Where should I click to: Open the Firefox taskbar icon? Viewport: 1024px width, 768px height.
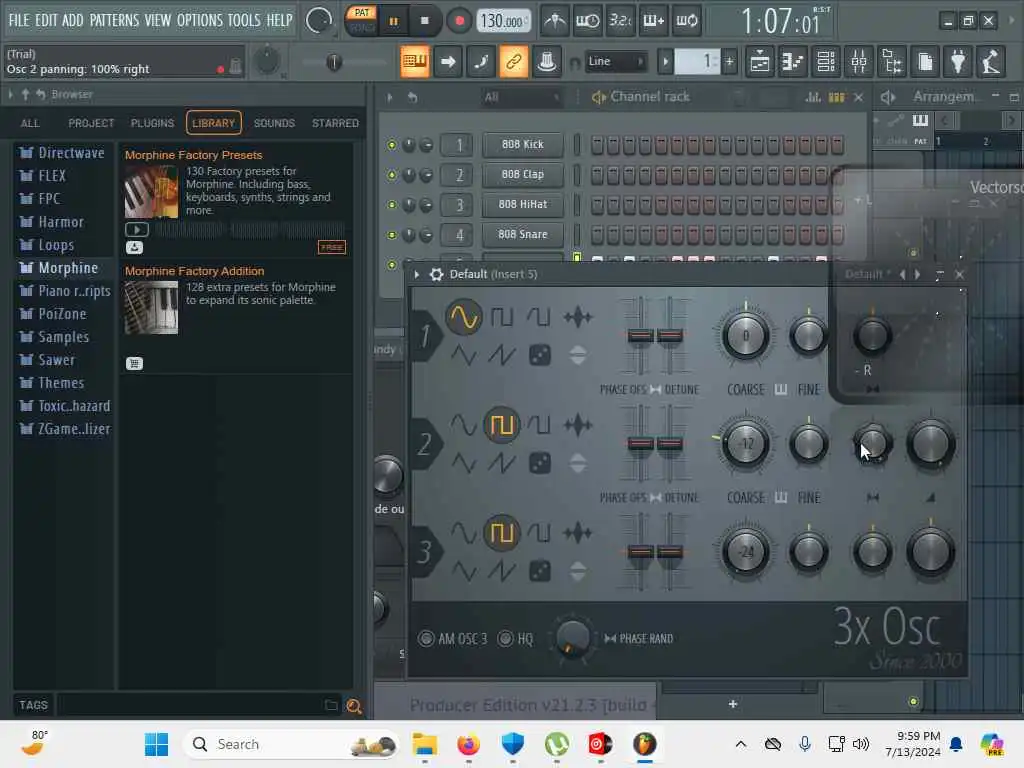[468, 744]
